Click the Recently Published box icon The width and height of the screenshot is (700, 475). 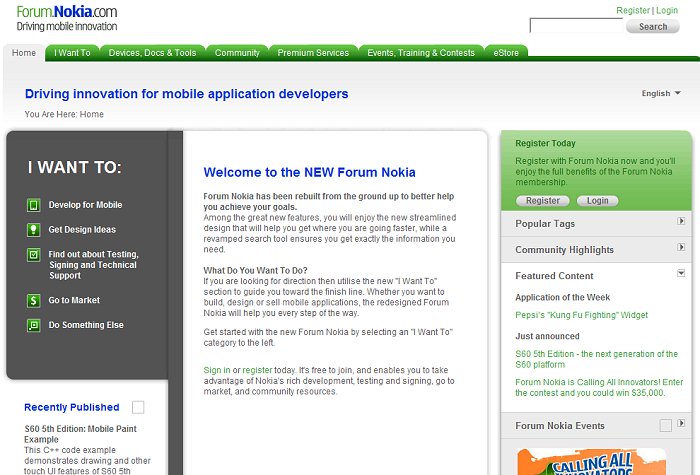[138, 407]
